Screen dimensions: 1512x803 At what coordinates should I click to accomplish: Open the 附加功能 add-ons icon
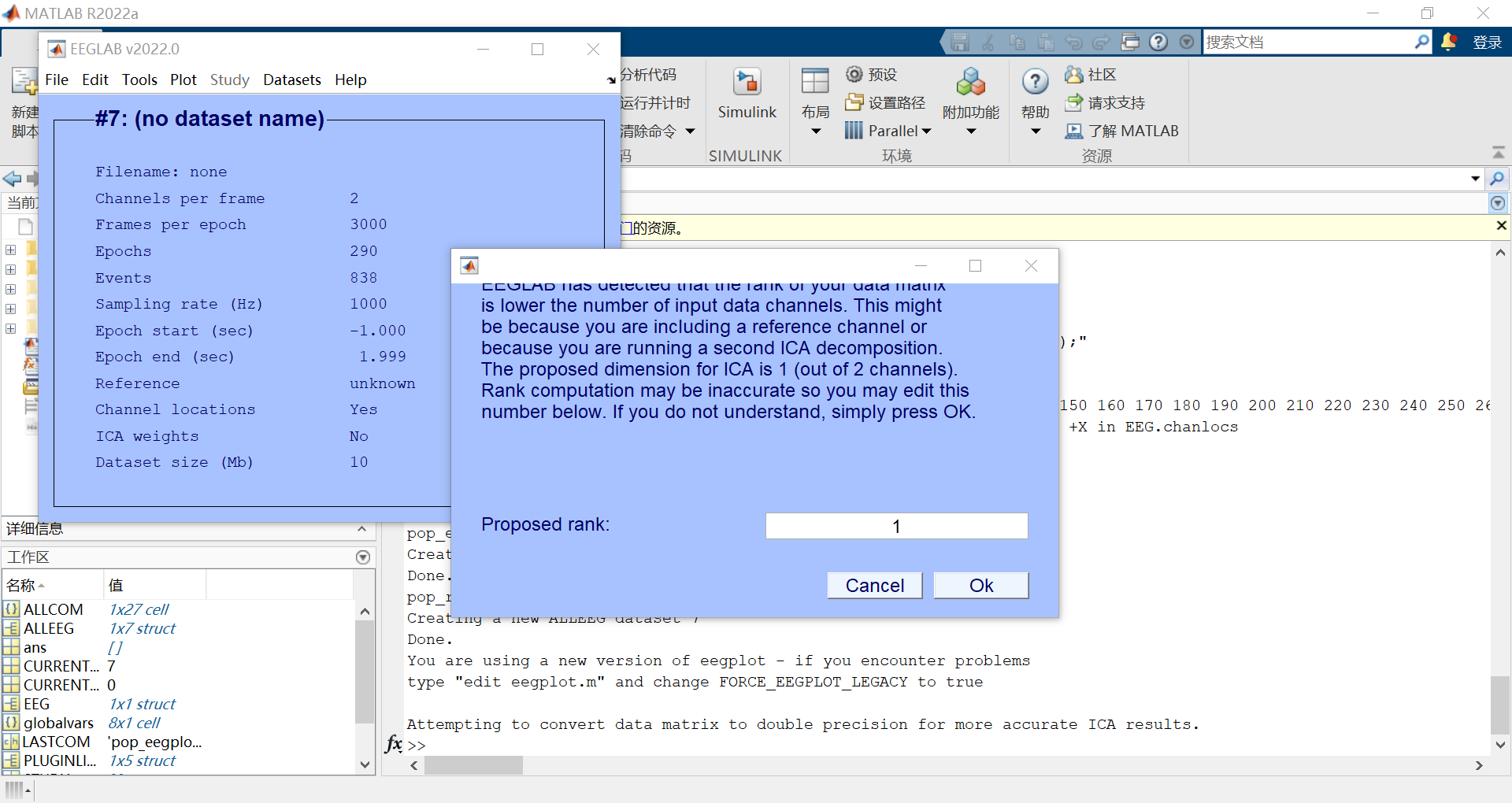[x=971, y=83]
